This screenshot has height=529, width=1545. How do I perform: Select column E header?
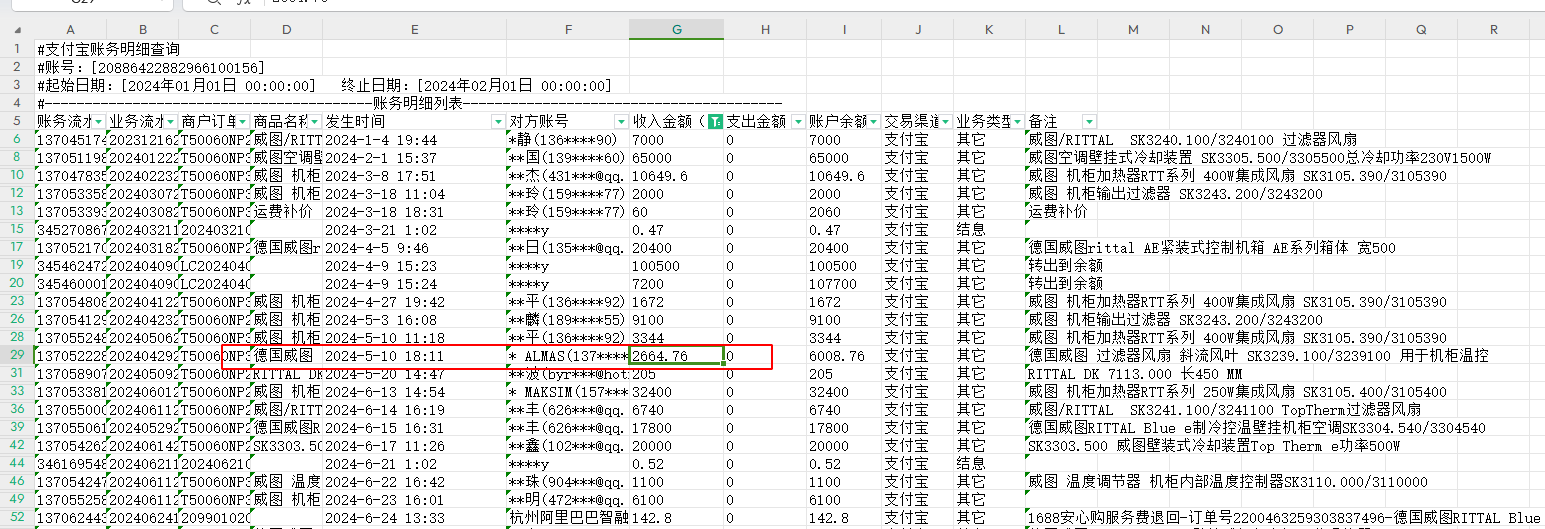tap(414, 30)
